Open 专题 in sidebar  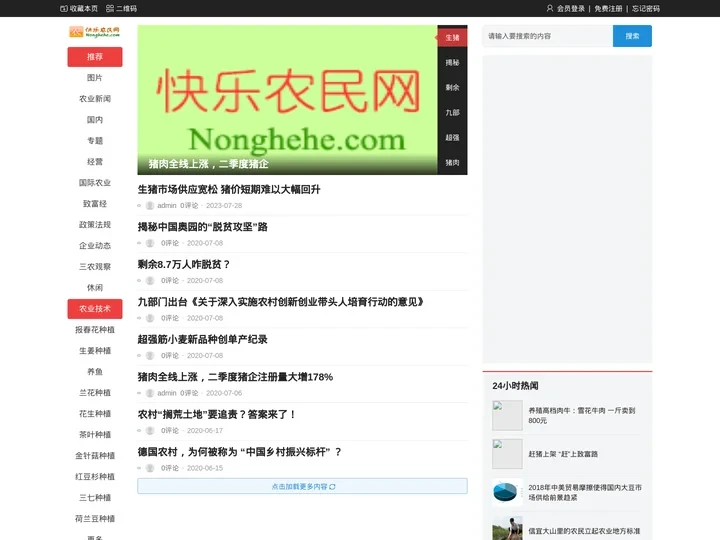95,141
